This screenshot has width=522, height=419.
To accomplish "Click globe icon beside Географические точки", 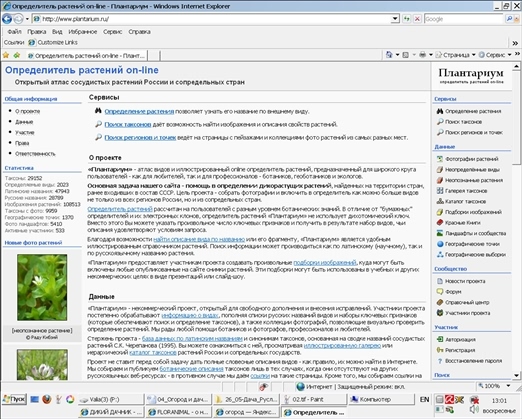I will [x=440, y=244].
